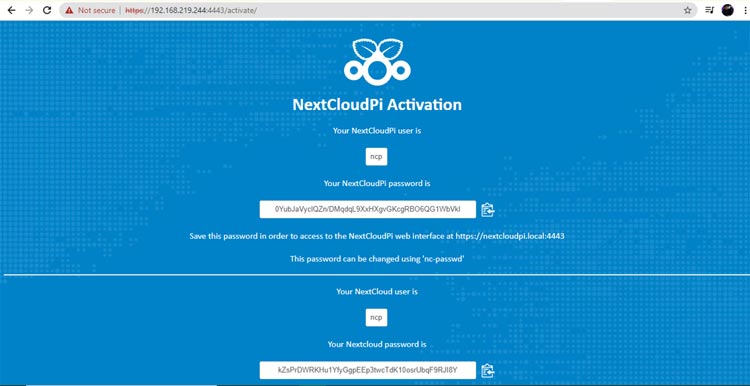Select the Nextcloud password field
The height and width of the screenshot is (386, 750).
368,370
